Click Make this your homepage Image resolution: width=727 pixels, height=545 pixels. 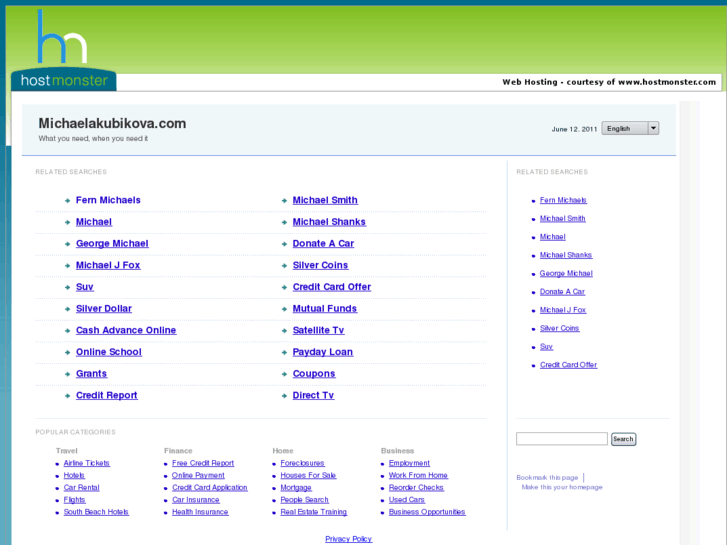562,487
